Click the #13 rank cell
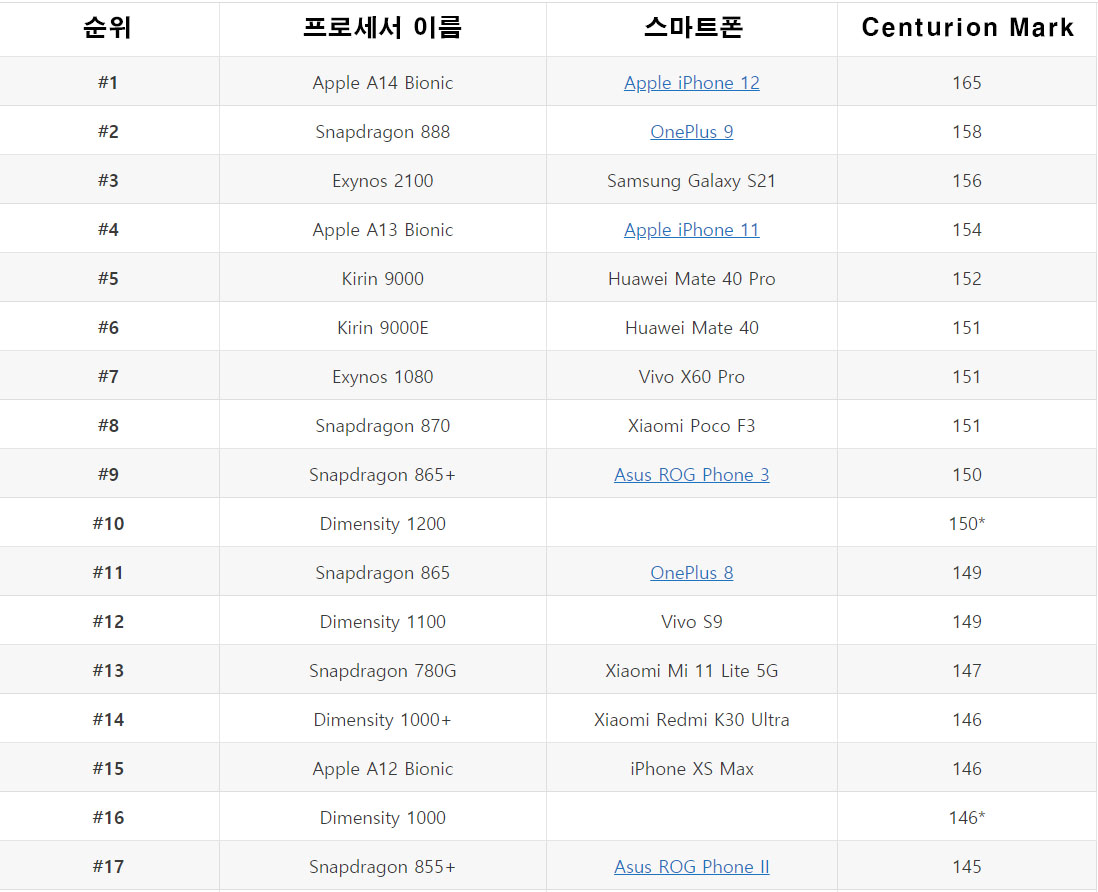1098x892 pixels. point(108,671)
